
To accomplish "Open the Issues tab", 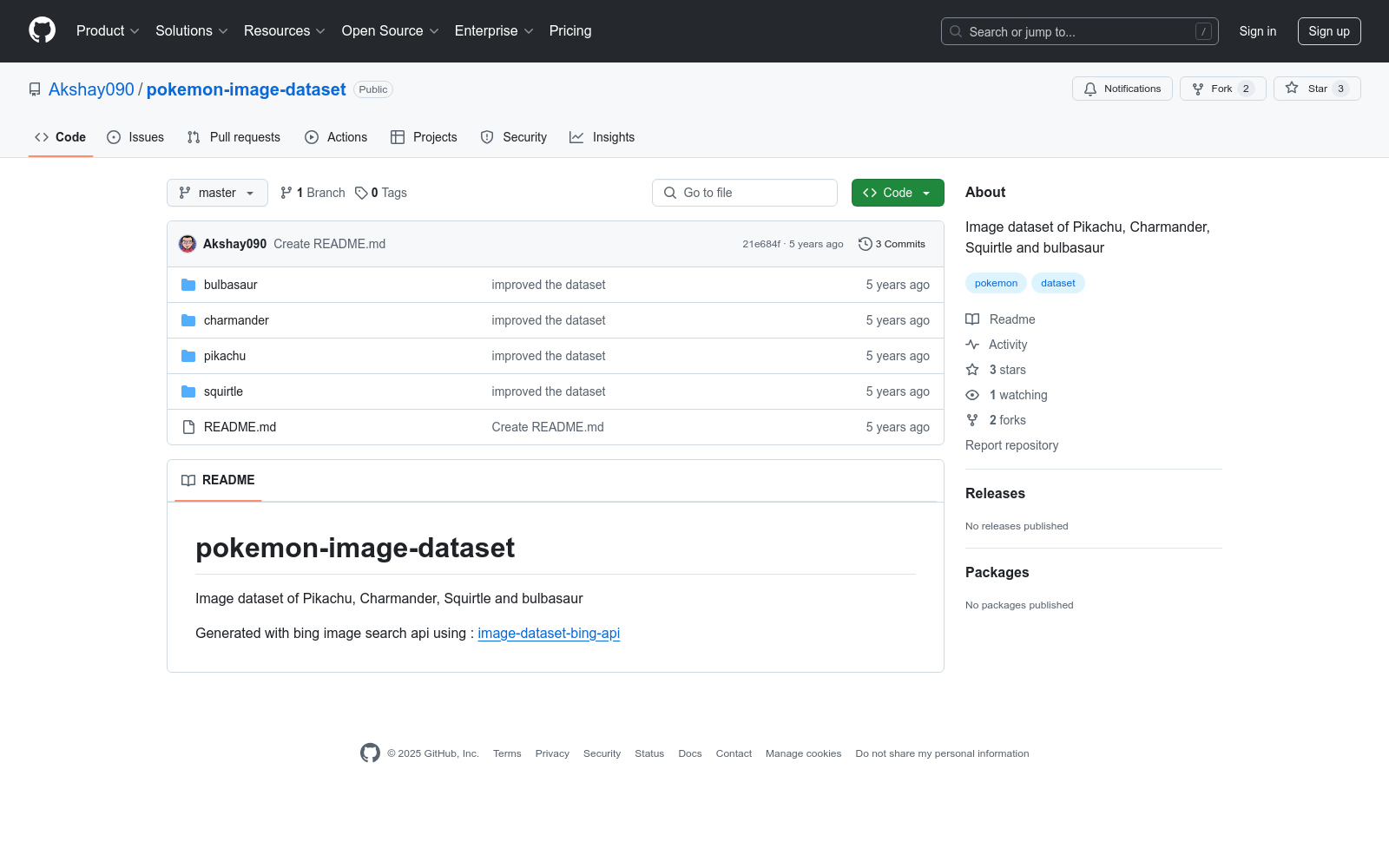I will tap(135, 137).
